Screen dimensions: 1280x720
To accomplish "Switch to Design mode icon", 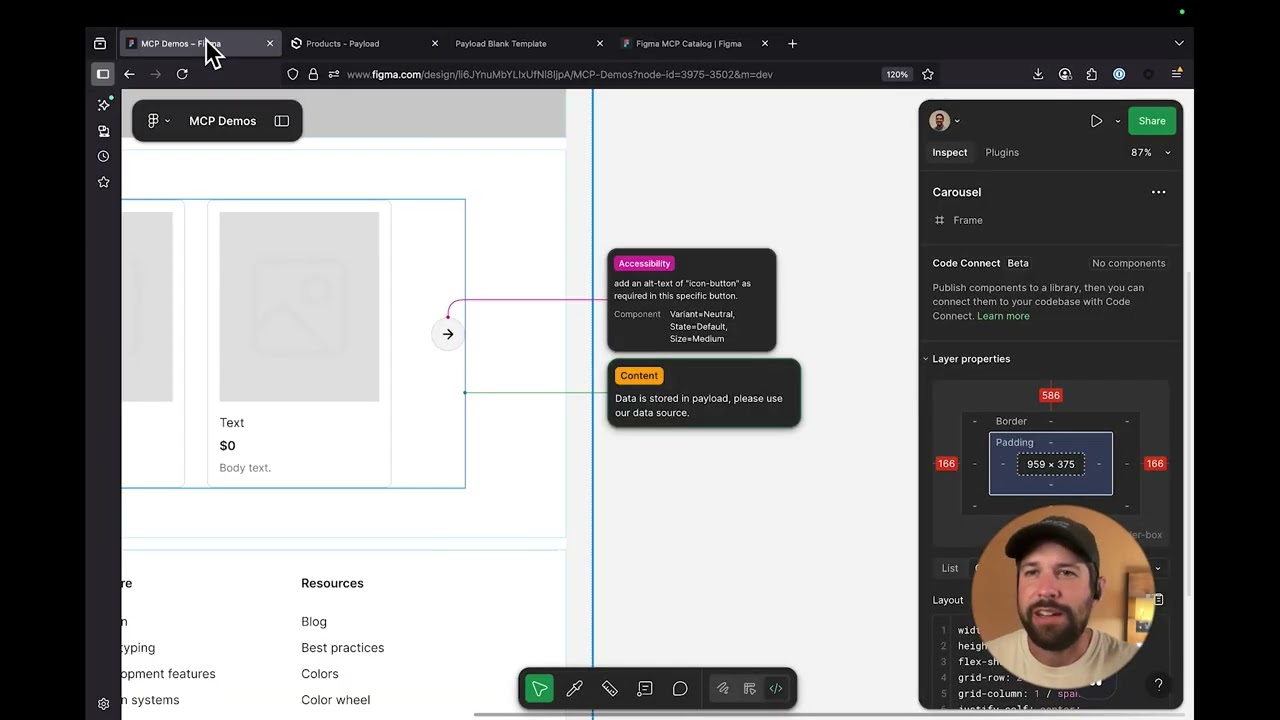I will (x=749, y=688).
